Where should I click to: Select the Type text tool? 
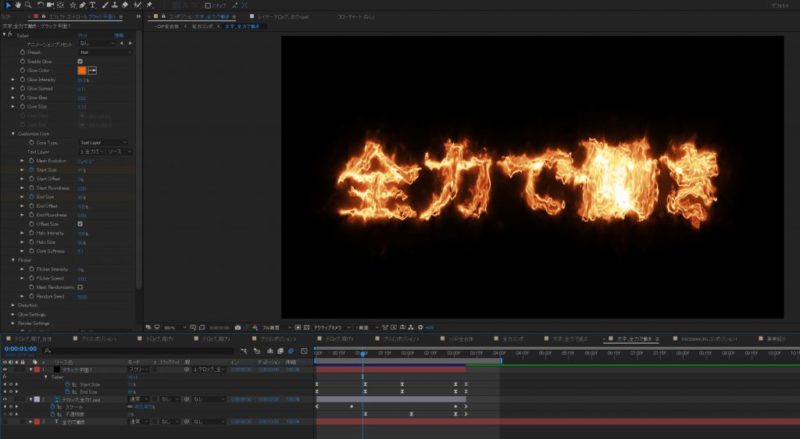tap(93, 5)
